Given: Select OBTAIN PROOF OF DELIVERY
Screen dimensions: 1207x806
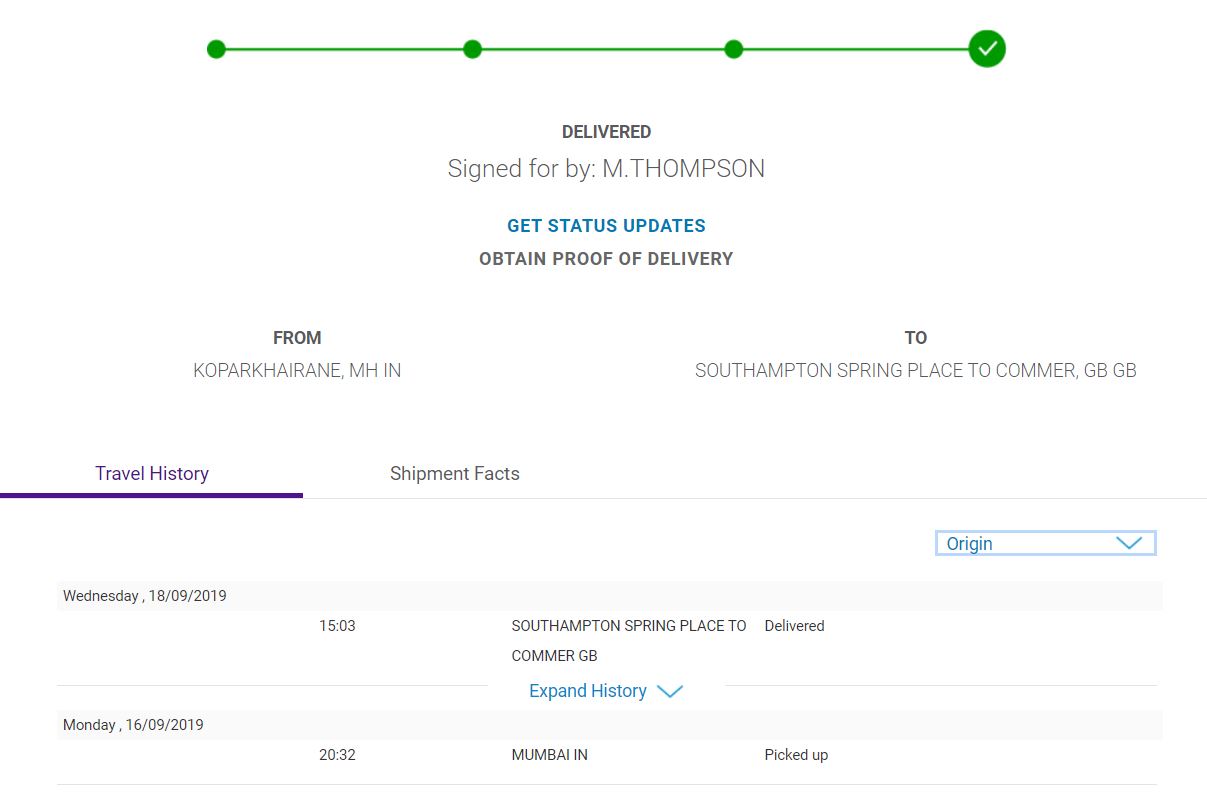Looking at the screenshot, I should 606,259.
